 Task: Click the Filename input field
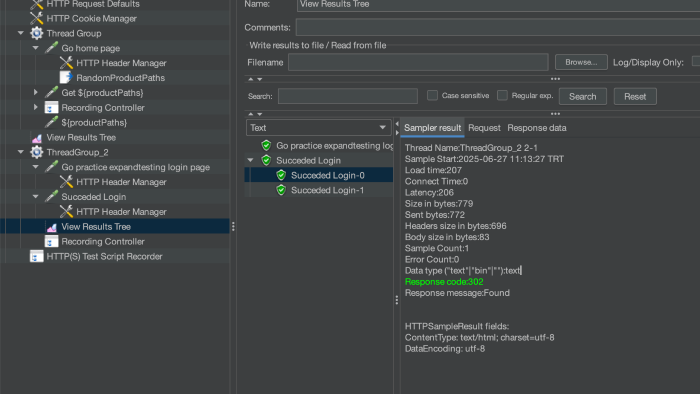coord(418,62)
